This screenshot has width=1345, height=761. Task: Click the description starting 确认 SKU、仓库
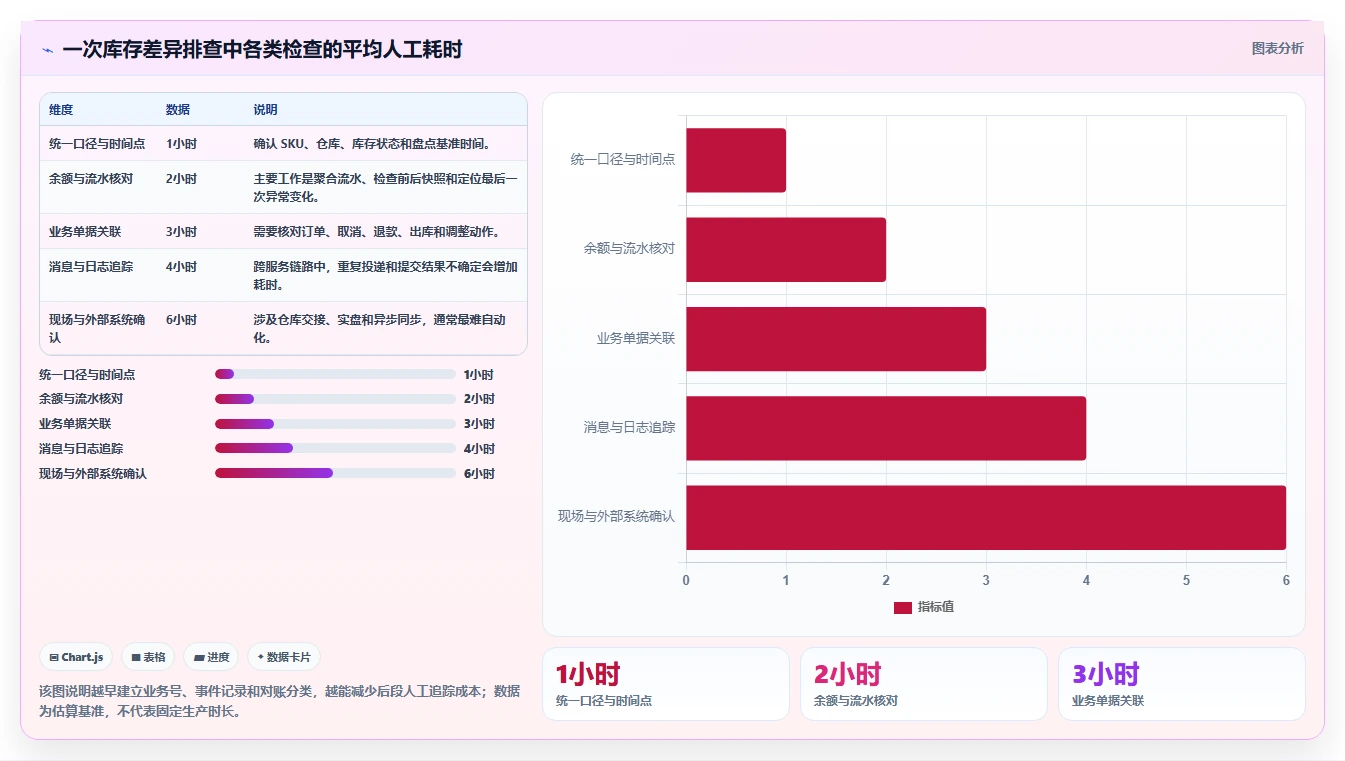click(372, 144)
